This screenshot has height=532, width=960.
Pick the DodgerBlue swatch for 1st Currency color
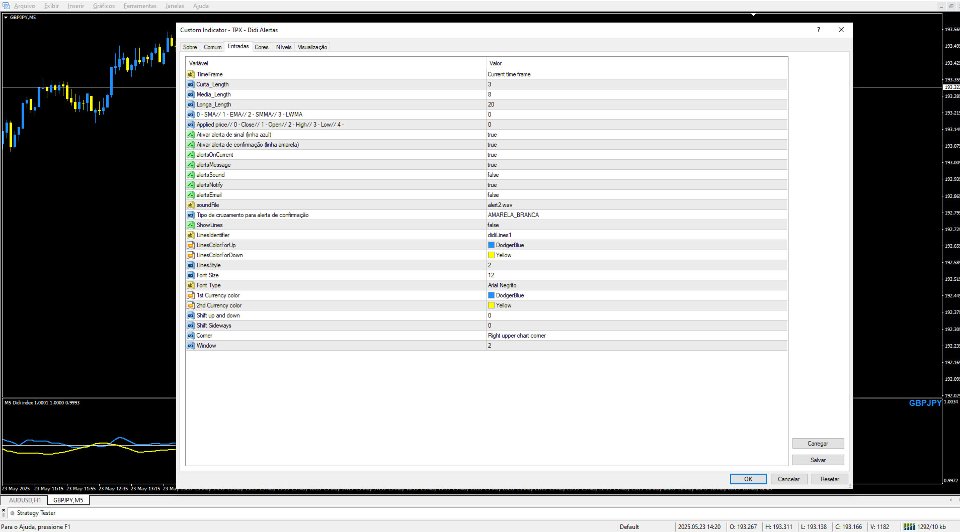[491, 295]
